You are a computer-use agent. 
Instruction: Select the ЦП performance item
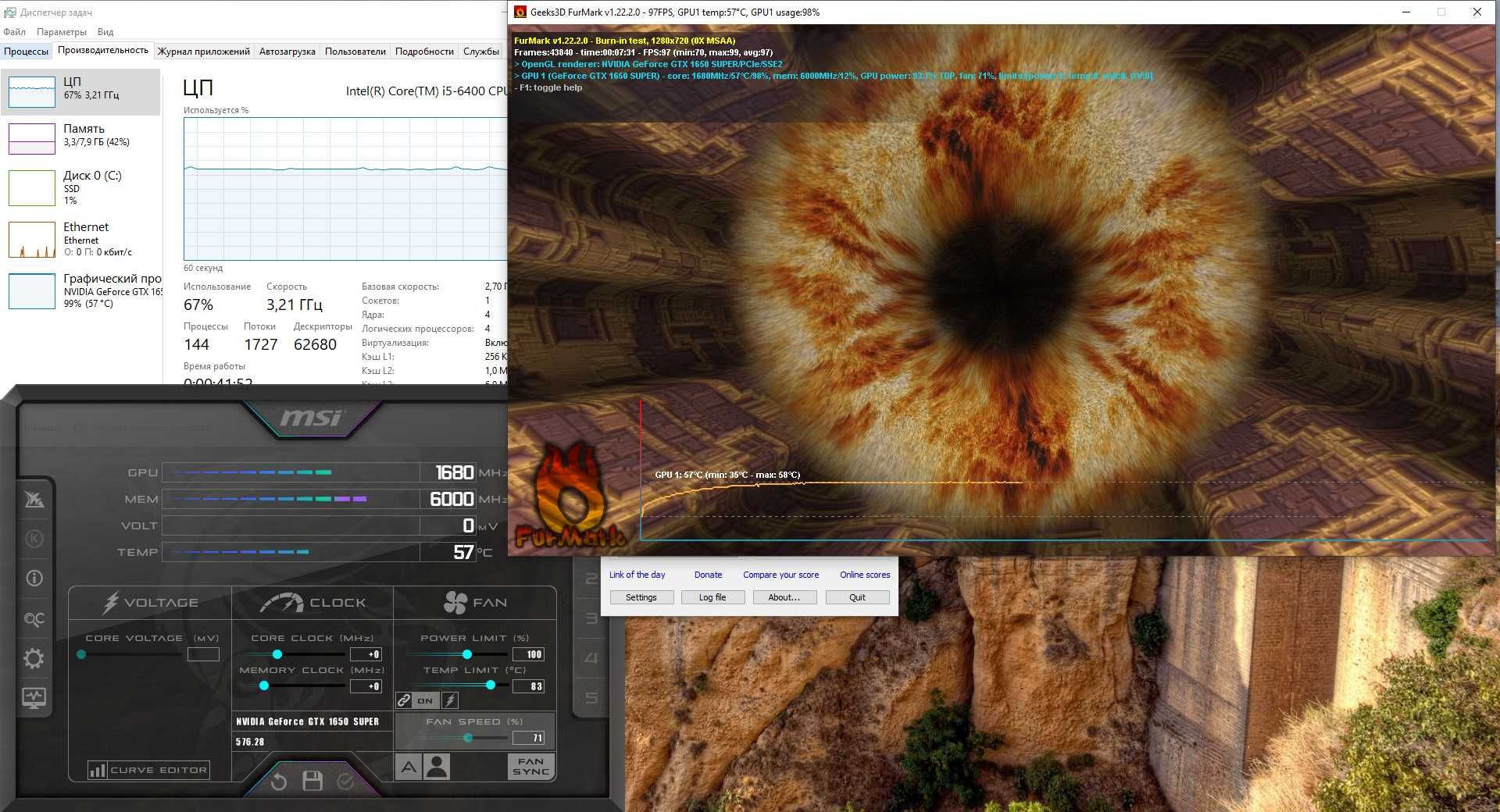(x=81, y=92)
